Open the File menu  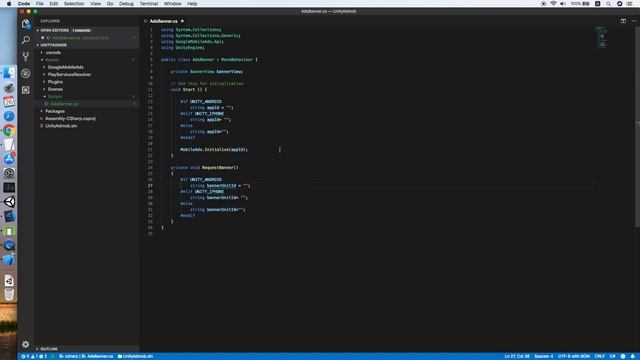[x=40, y=4]
